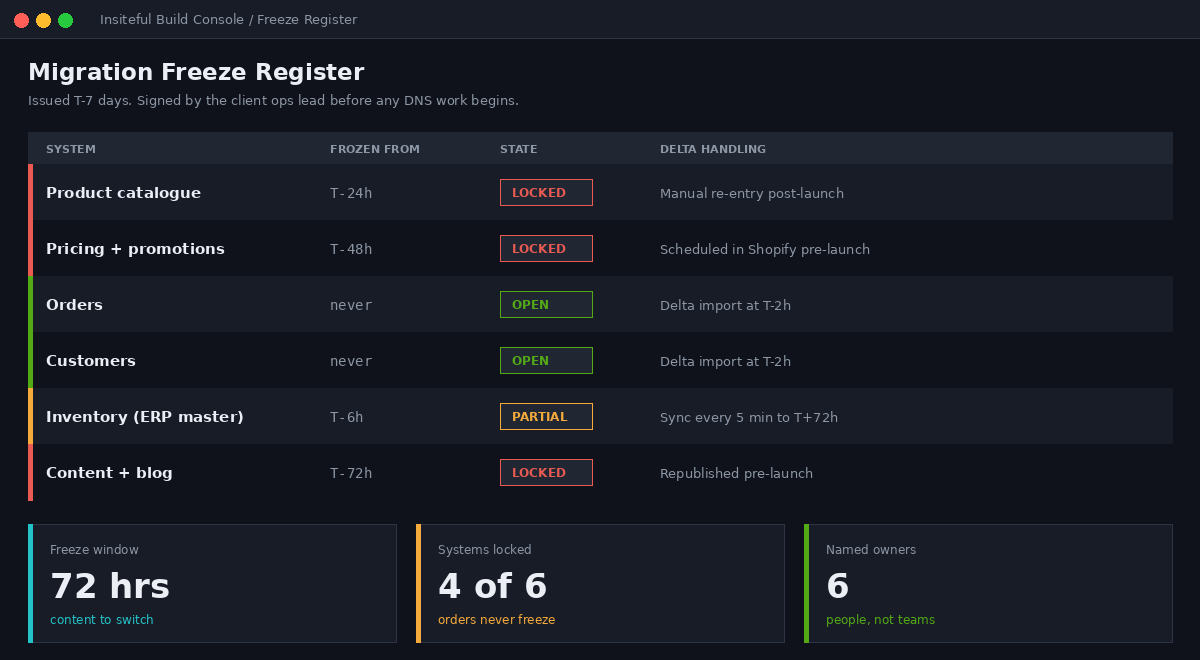Click the 'never' value in the Orders row
The width and height of the screenshot is (1200, 660).
[x=351, y=305]
